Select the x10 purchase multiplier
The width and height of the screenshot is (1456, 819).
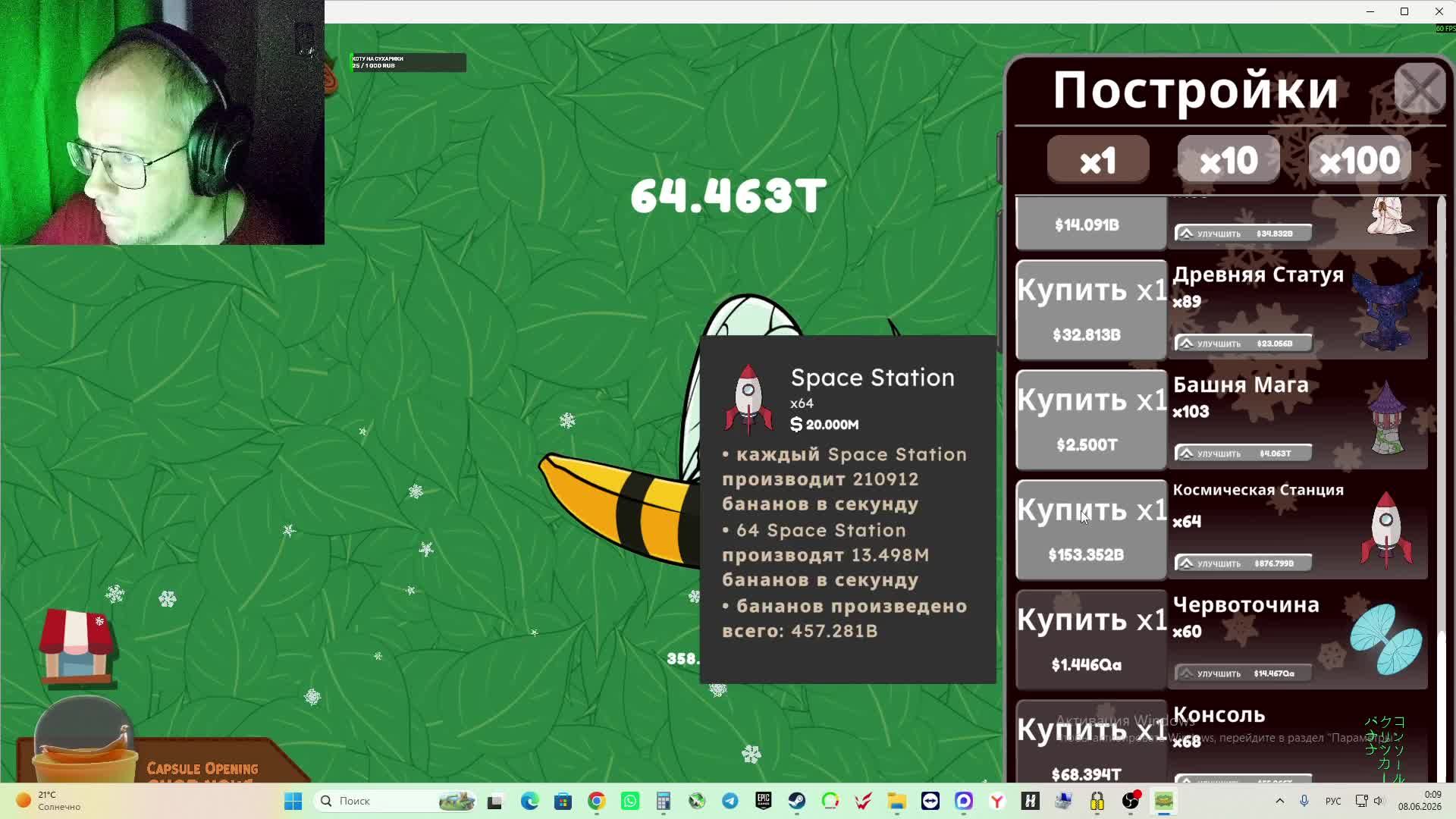click(1228, 160)
